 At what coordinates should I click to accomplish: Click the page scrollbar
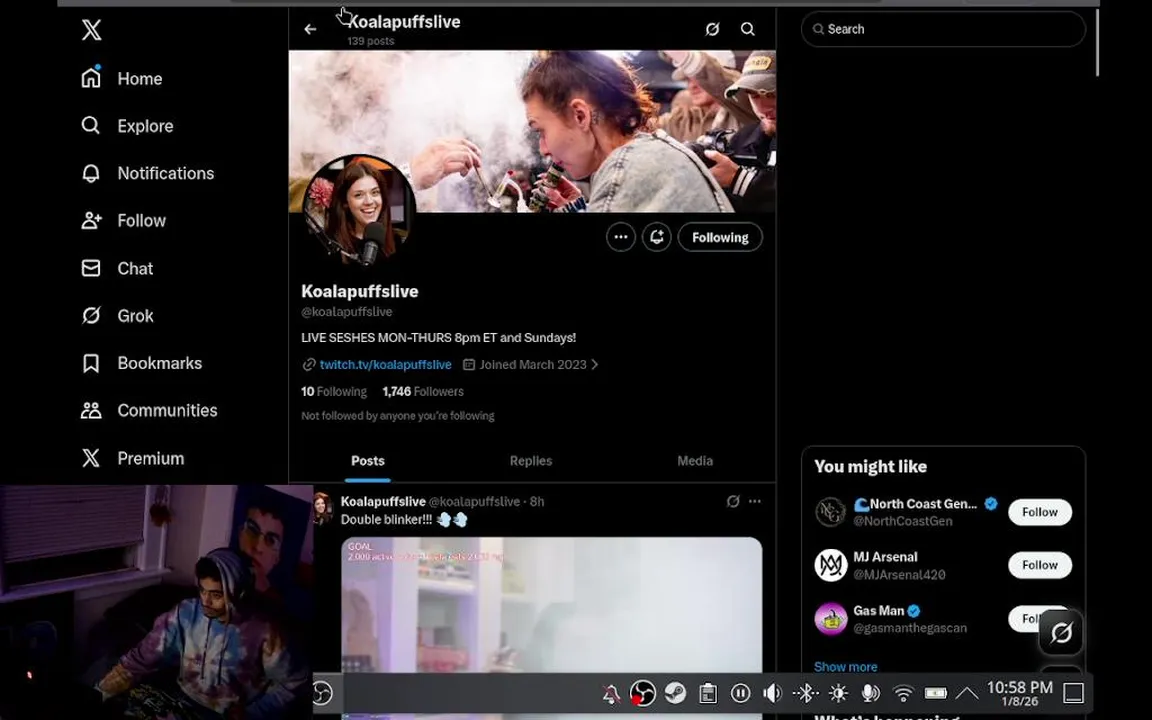point(1097,43)
